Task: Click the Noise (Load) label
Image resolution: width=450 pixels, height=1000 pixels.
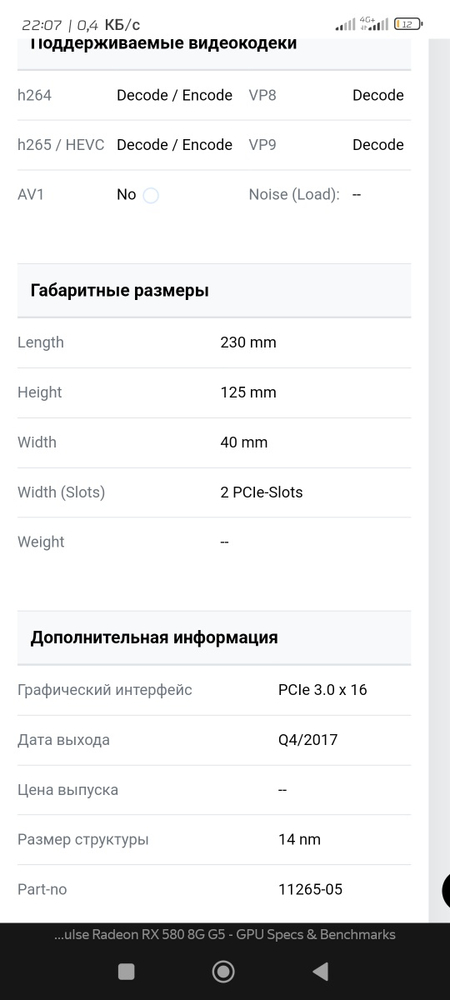Action: coord(294,195)
